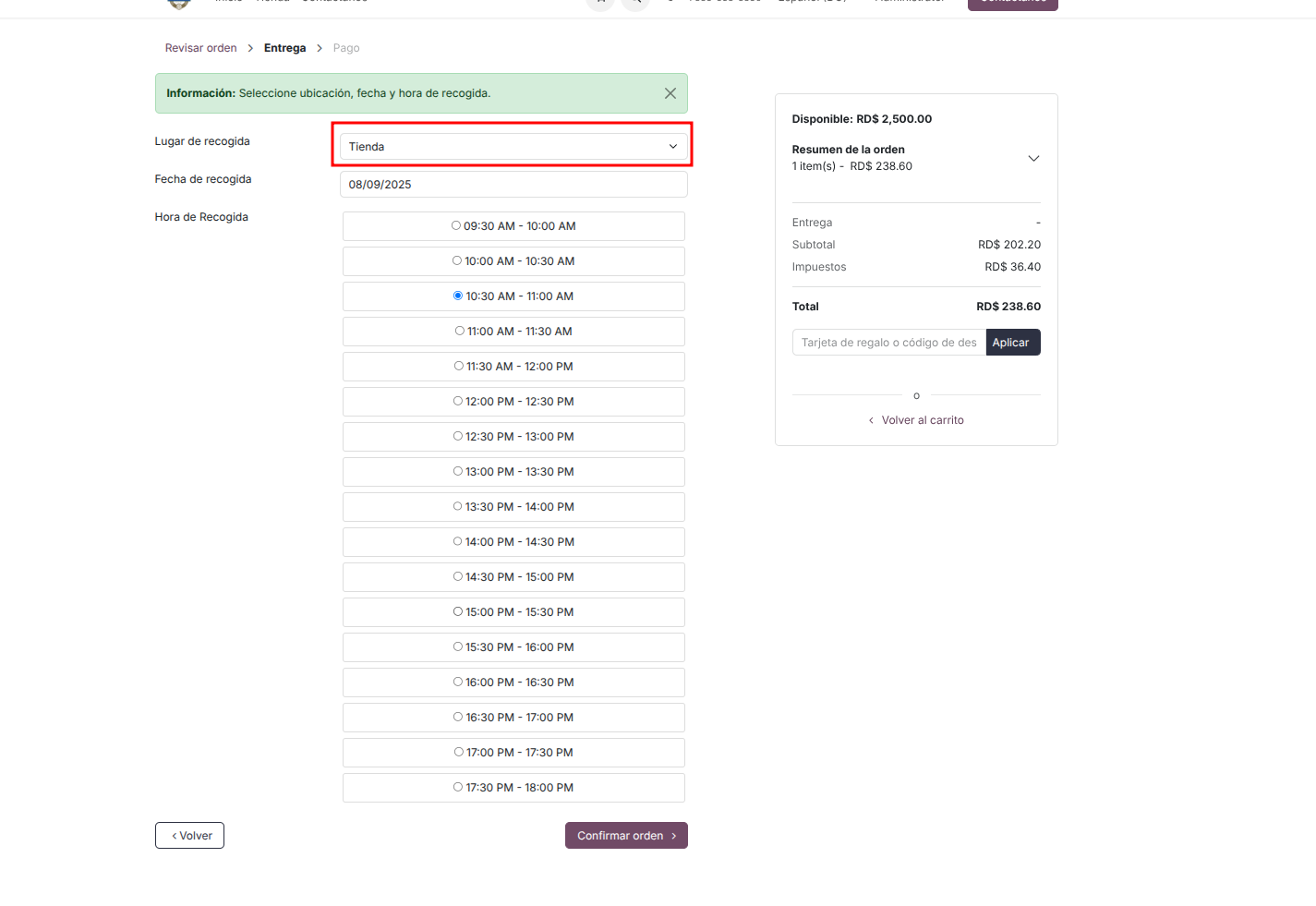This screenshot has height=906, width=1316.
Task: Select the 11:00 AM - 11:30 AM slot
Action: (x=460, y=332)
